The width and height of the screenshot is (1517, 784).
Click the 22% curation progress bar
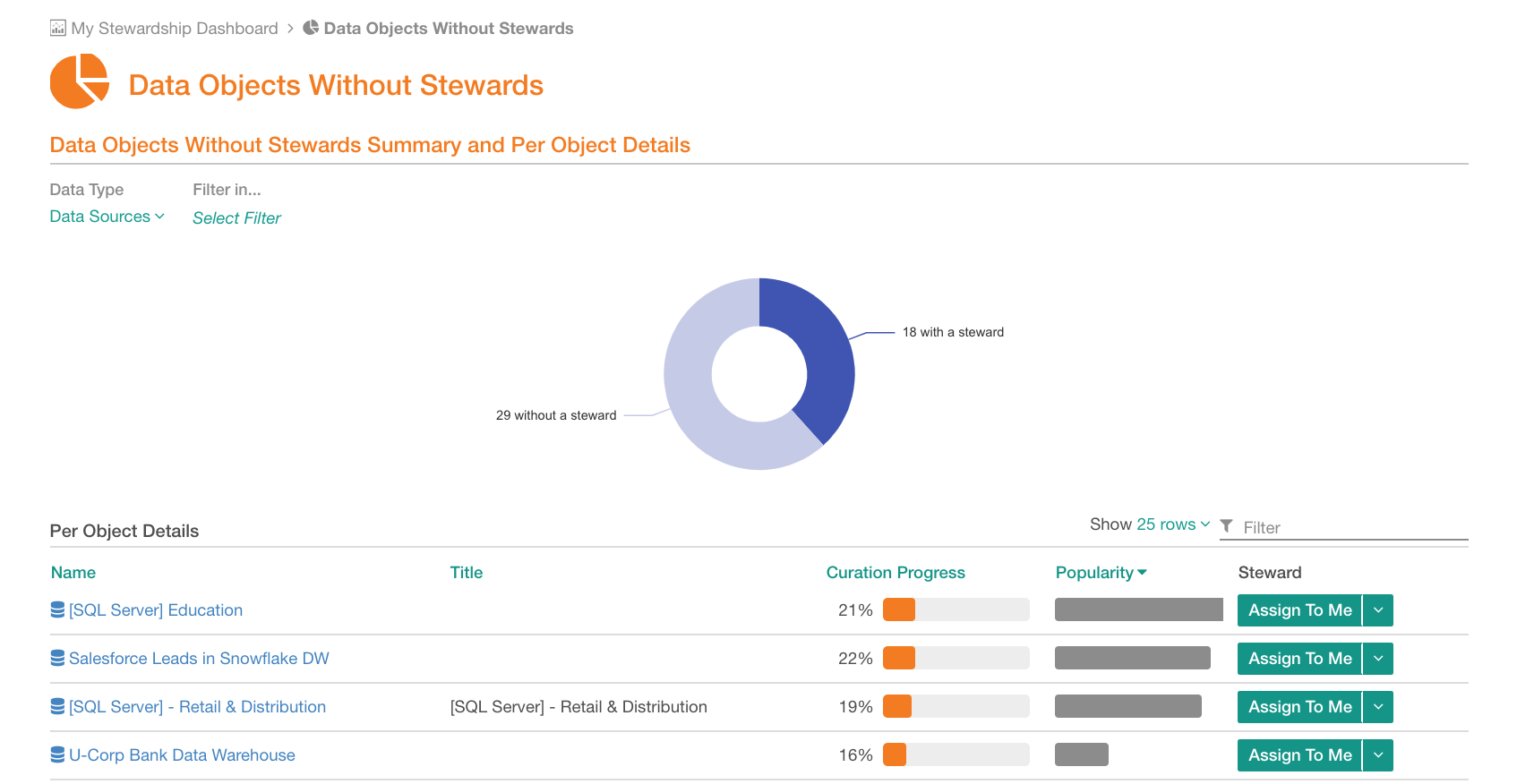pyautogui.click(x=956, y=659)
